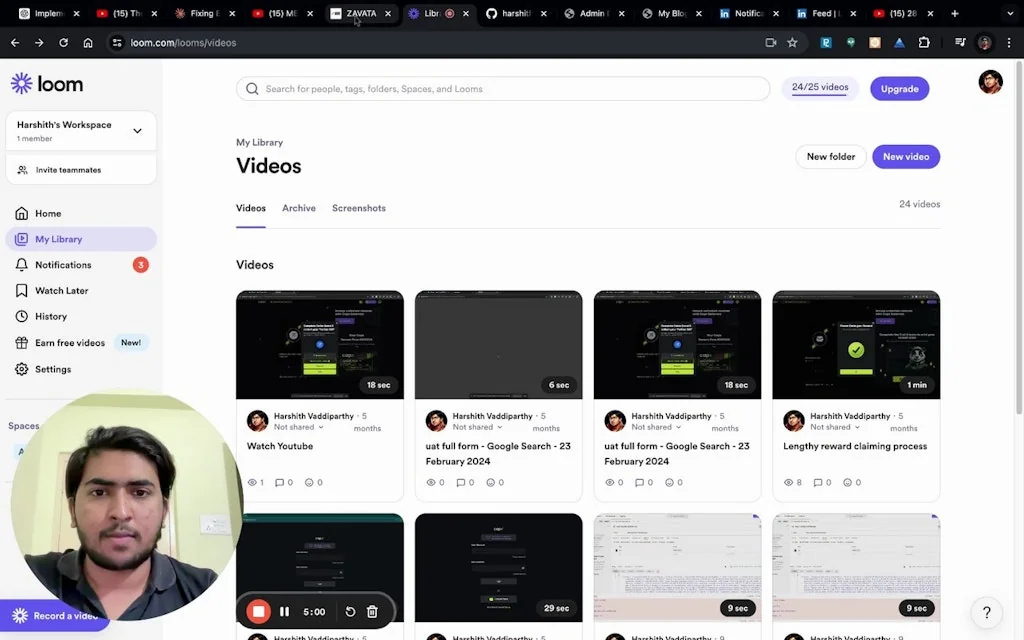Click the Upgrade button
Image resolution: width=1024 pixels, height=640 pixels.
(898, 88)
